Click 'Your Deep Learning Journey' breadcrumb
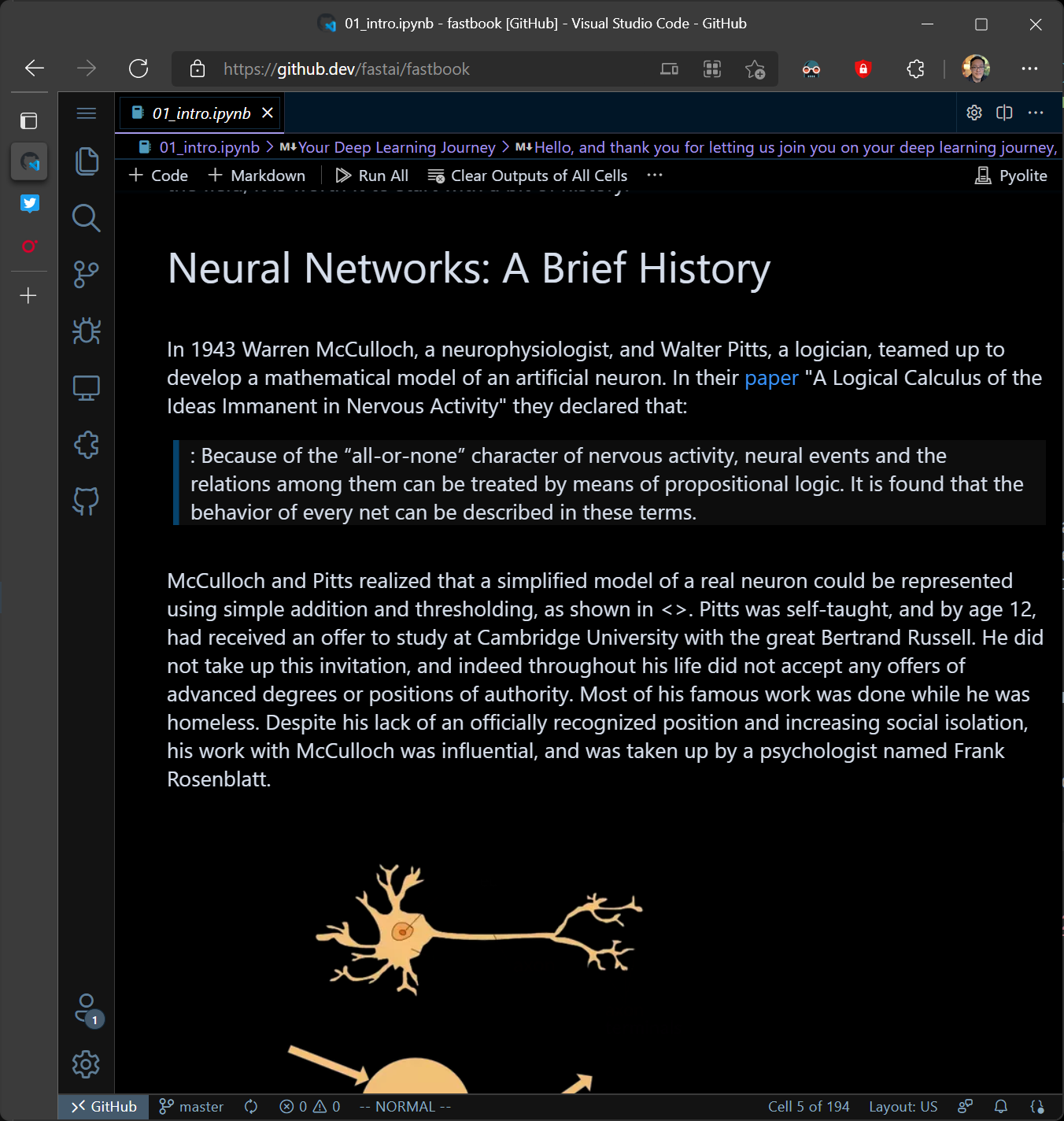 [396, 147]
